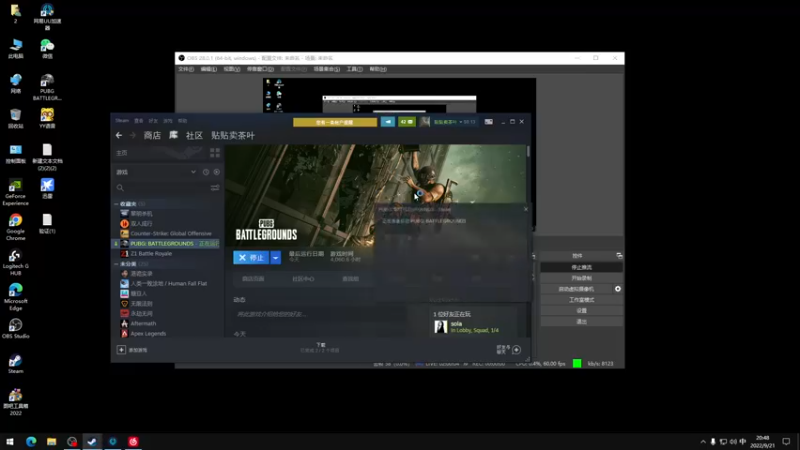Go back with Steam's back arrow
Screen dimensions: 800x450
tap(119, 135)
